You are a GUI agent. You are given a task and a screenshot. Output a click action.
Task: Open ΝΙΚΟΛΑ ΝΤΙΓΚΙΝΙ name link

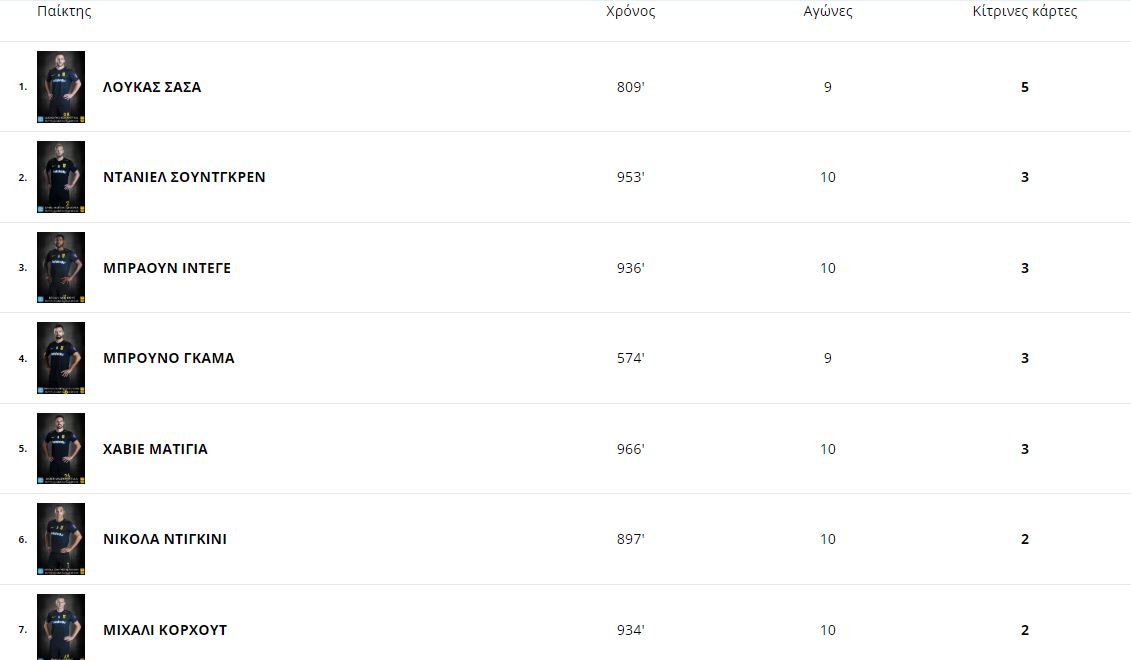[x=165, y=539]
